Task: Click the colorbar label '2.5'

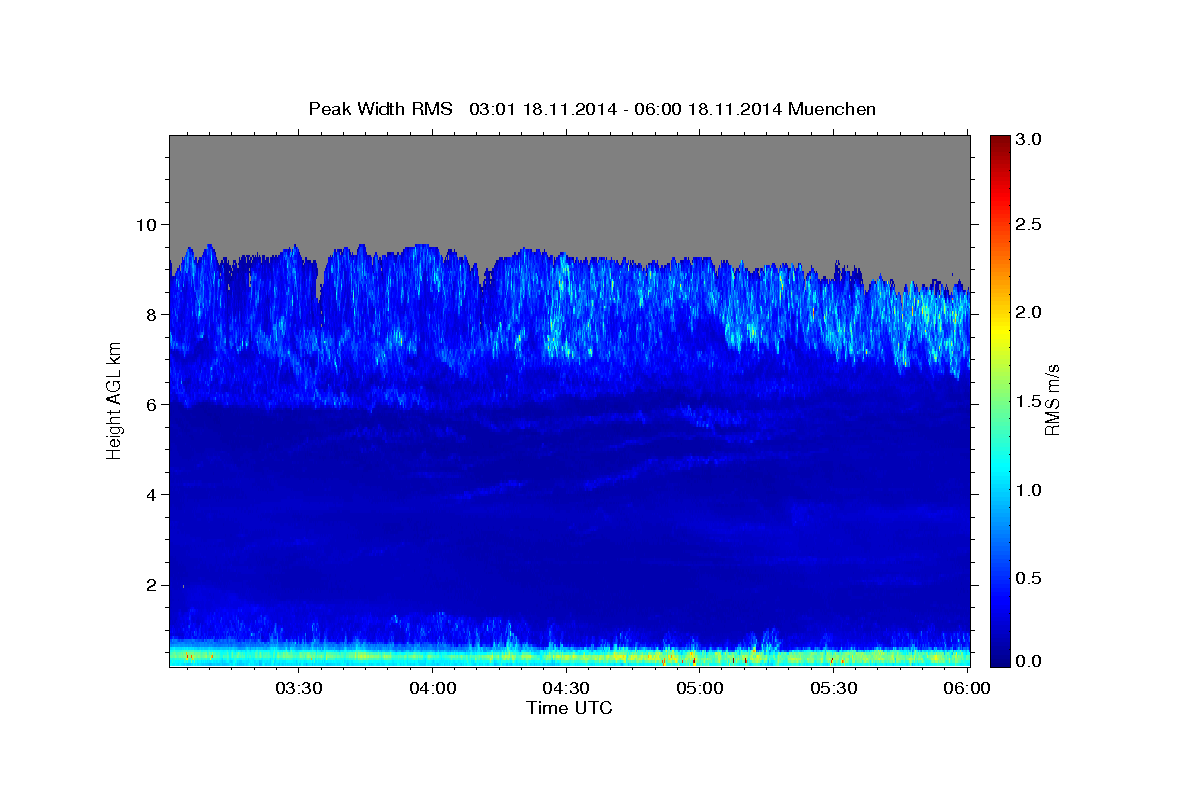Action: click(x=1031, y=224)
